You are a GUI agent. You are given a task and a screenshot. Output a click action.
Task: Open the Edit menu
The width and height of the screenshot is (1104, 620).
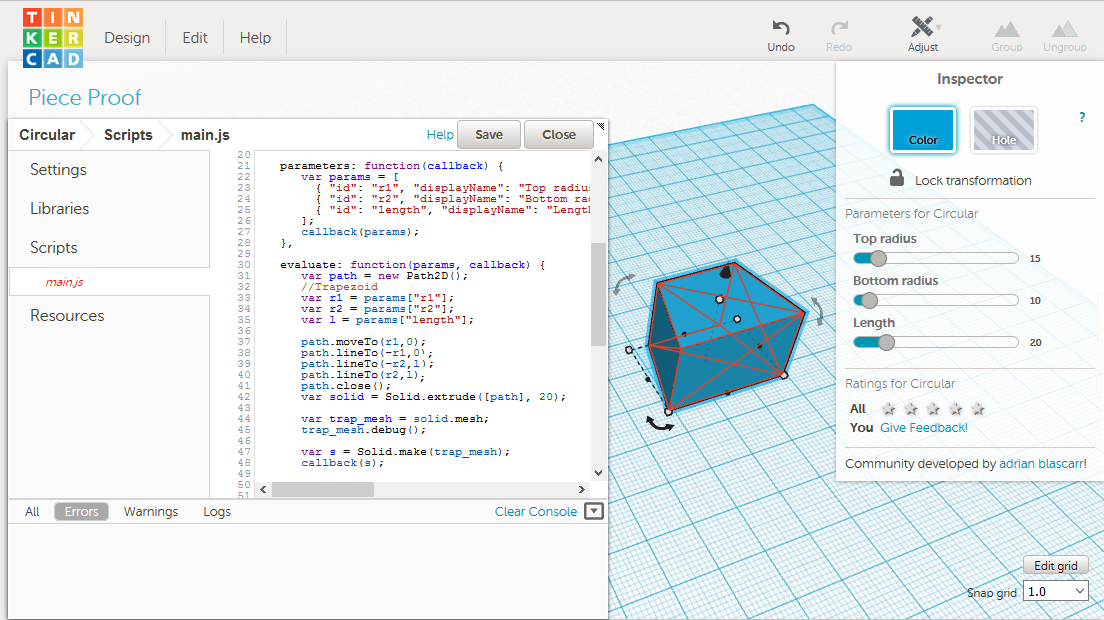[x=195, y=38]
